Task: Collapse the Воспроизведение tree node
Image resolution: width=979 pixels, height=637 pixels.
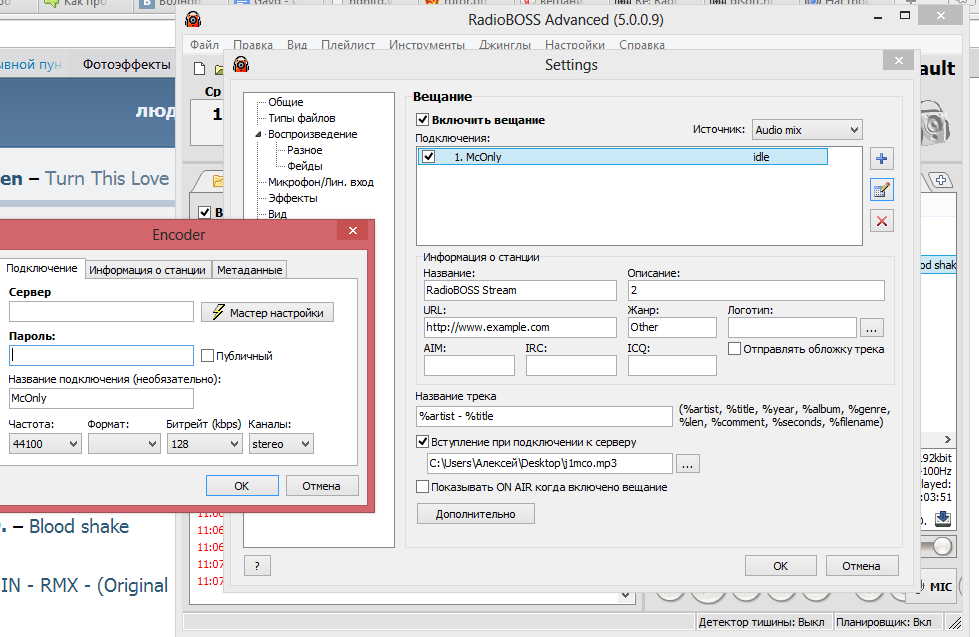Action: 258,134
